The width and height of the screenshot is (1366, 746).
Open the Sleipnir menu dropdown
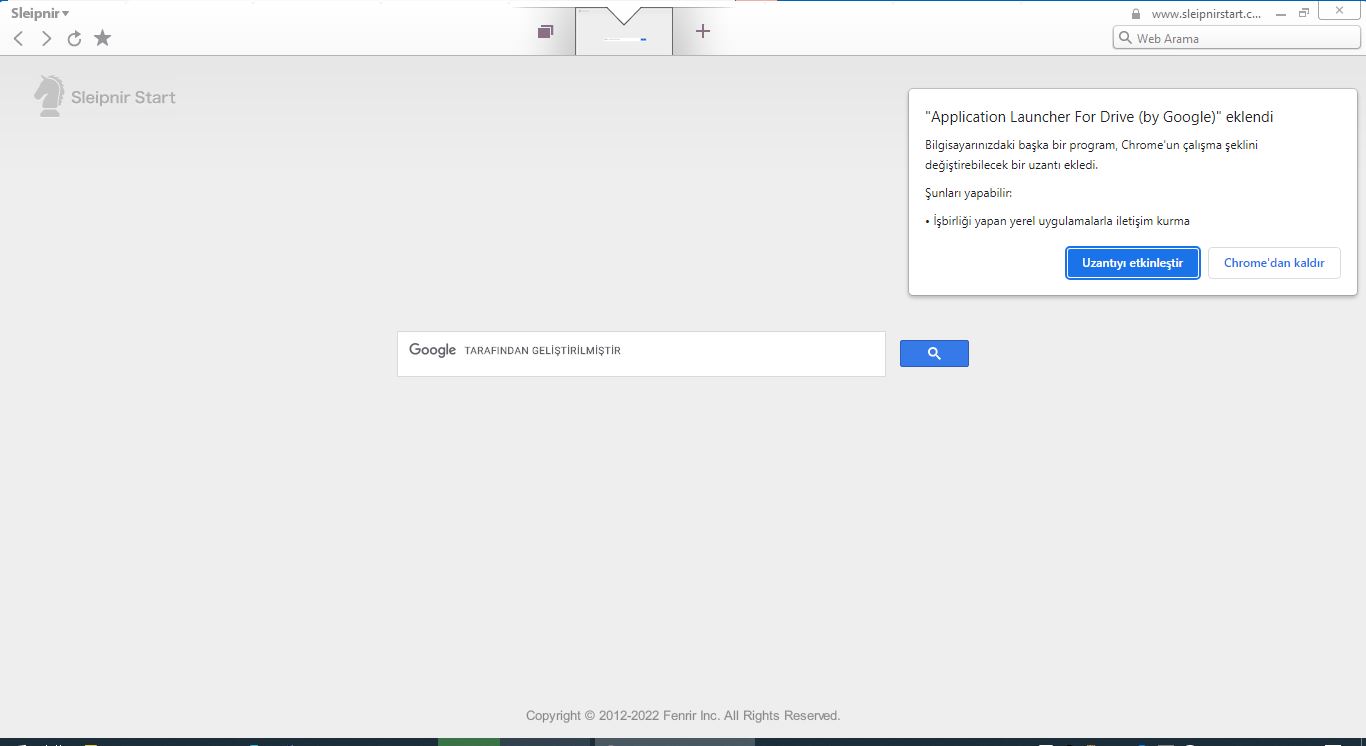click(x=40, y=13)
